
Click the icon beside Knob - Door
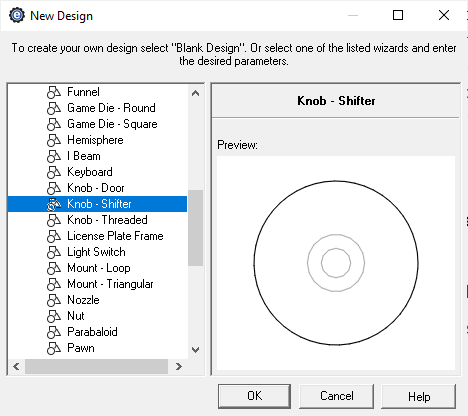tap(54, 188)
